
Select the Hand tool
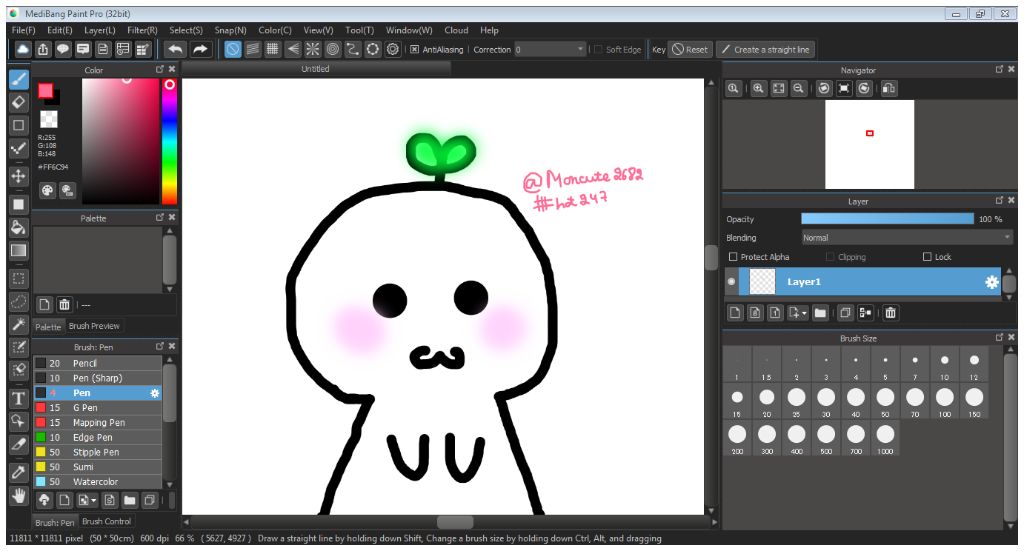pyautogui.click(x=18, y=496)
